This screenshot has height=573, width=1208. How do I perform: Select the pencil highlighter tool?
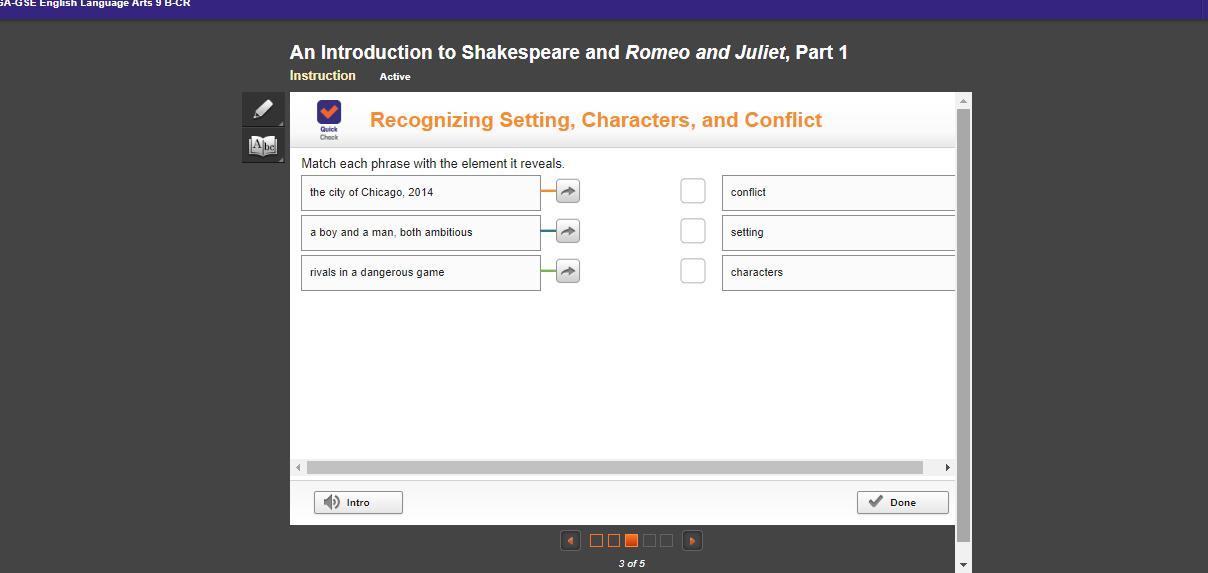pos(262,109)
